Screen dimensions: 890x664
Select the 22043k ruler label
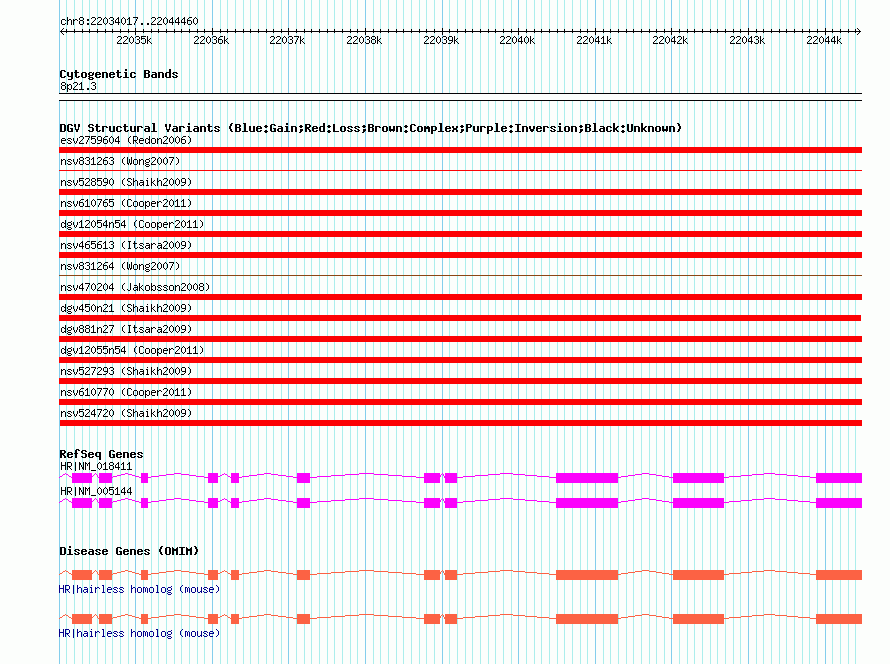point(748,40)
